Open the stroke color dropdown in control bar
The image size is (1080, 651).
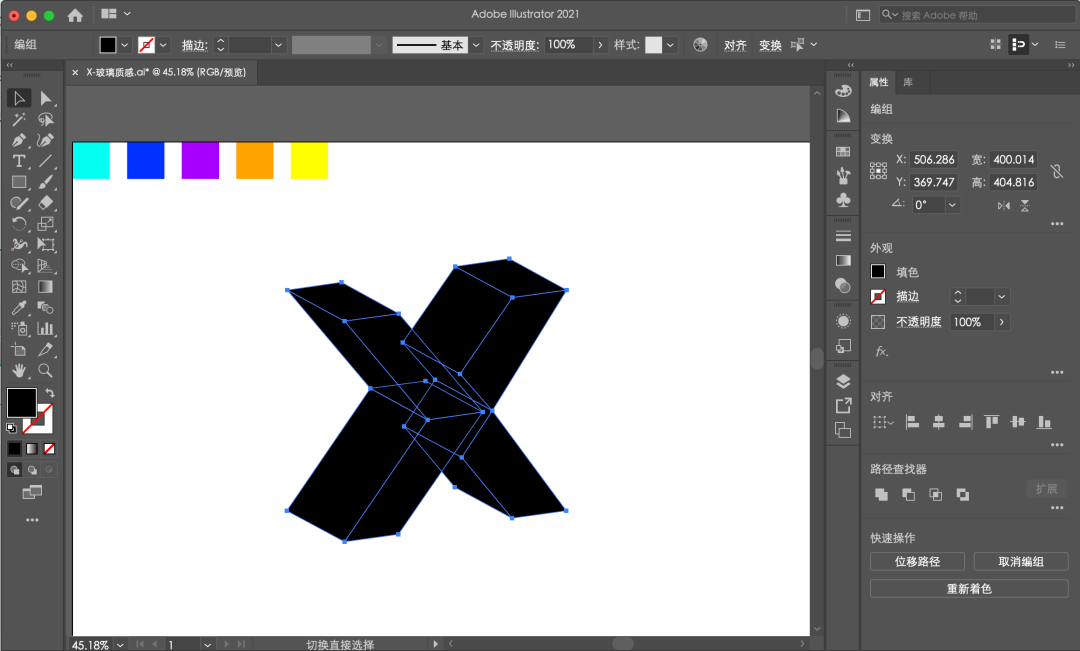[x=163, y=45]
